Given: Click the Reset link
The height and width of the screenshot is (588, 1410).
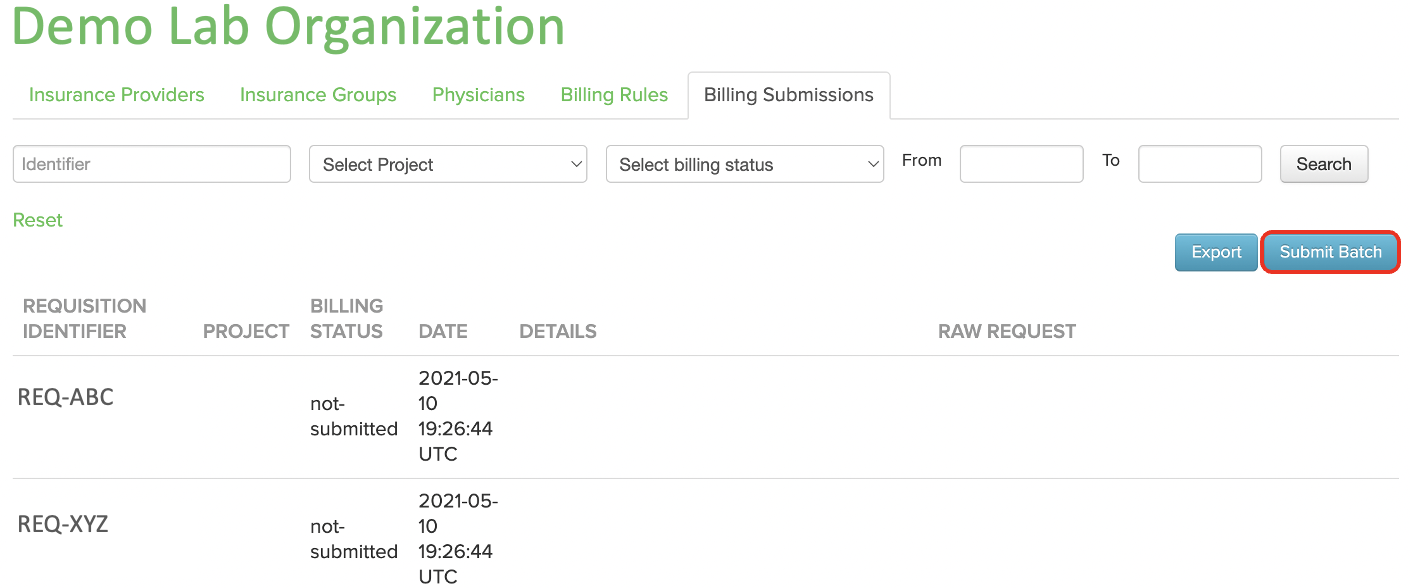Looking at the screenshot, I should coord(38,220).
